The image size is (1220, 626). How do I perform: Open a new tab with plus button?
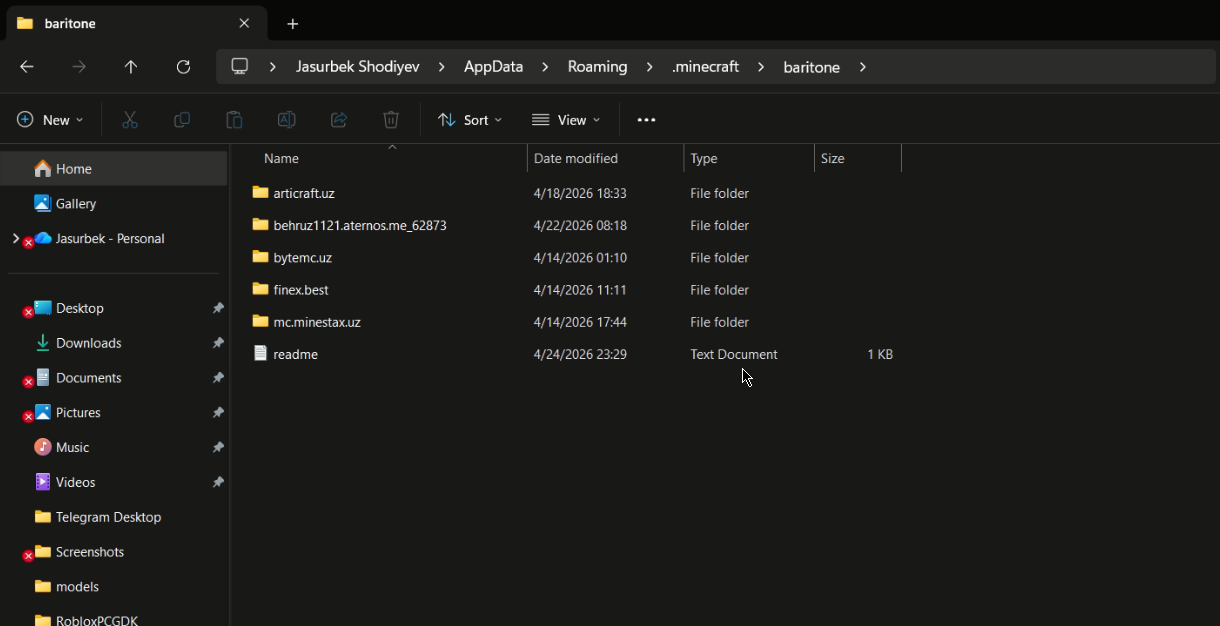pyautogui.click(x=292, y=23)
